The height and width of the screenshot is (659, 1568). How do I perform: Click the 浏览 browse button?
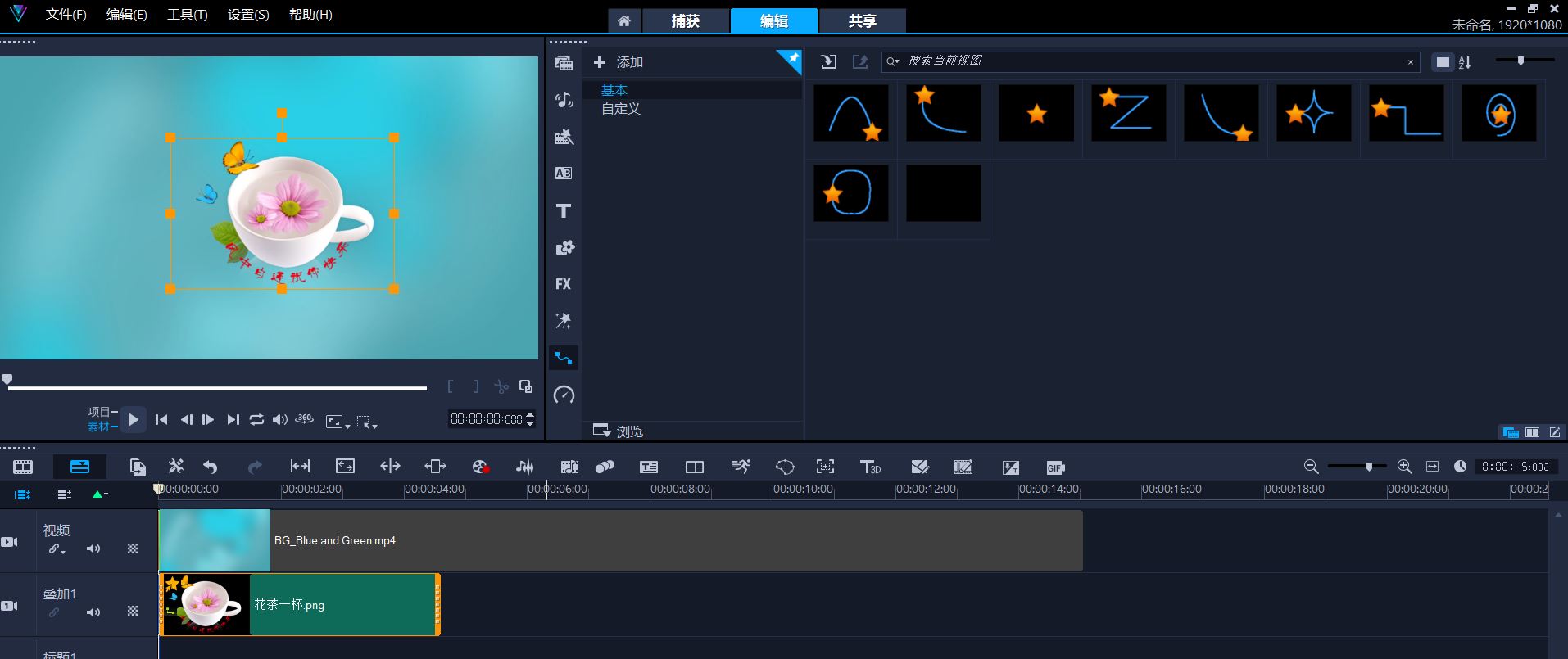tap(619, 431)
